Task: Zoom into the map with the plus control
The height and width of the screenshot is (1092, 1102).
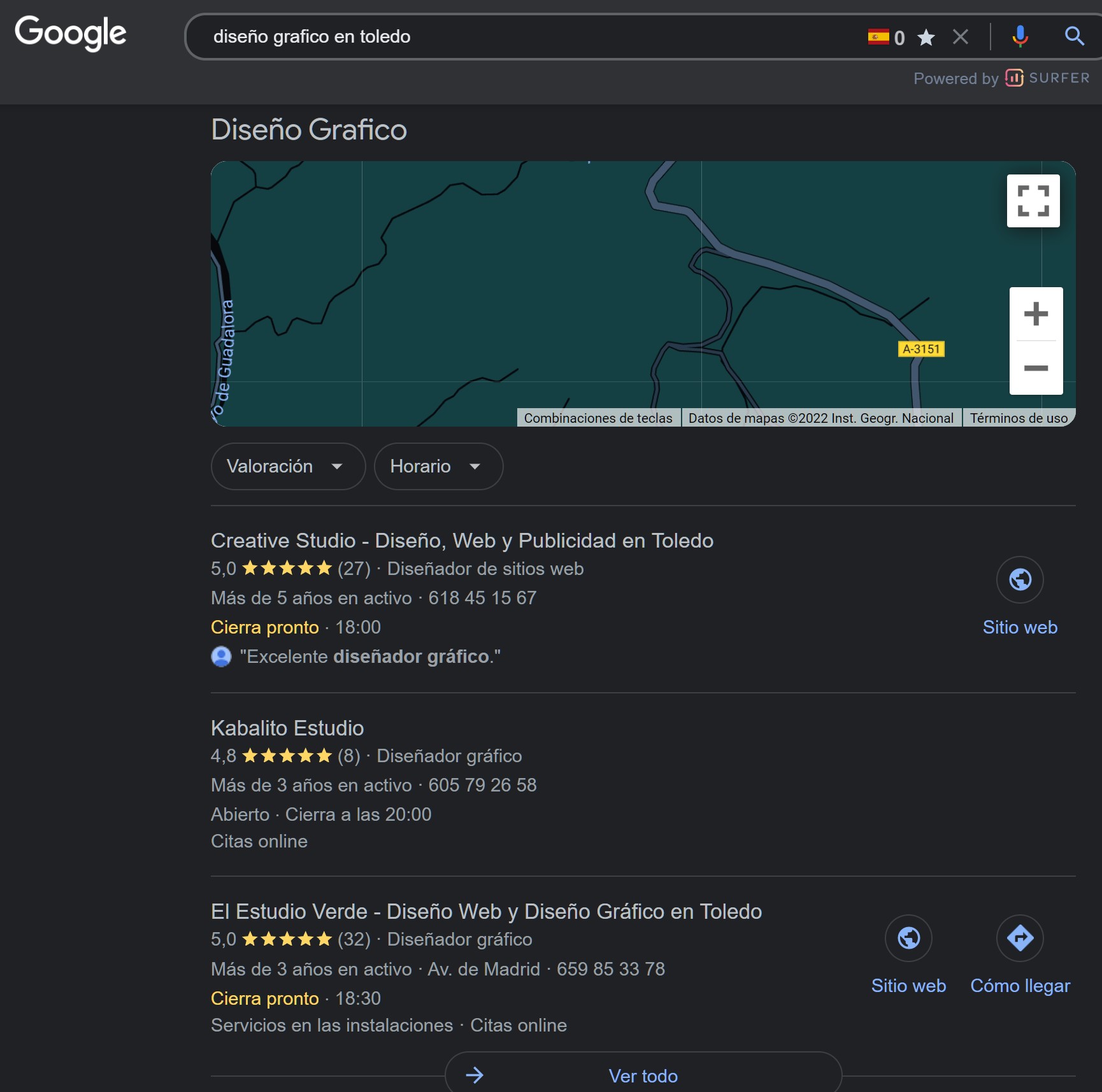Action: (x=1036, y=313)
